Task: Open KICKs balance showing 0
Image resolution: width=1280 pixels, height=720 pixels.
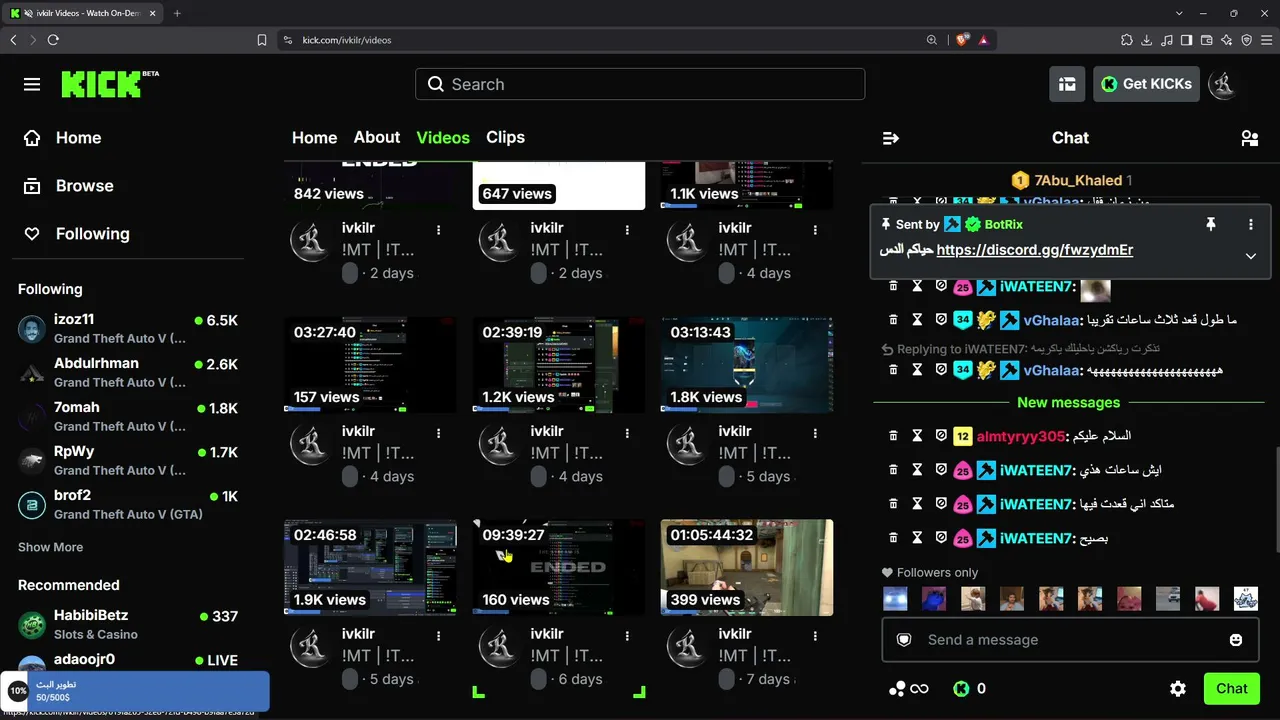Action: pyautogui.click(x=969, y=689)
